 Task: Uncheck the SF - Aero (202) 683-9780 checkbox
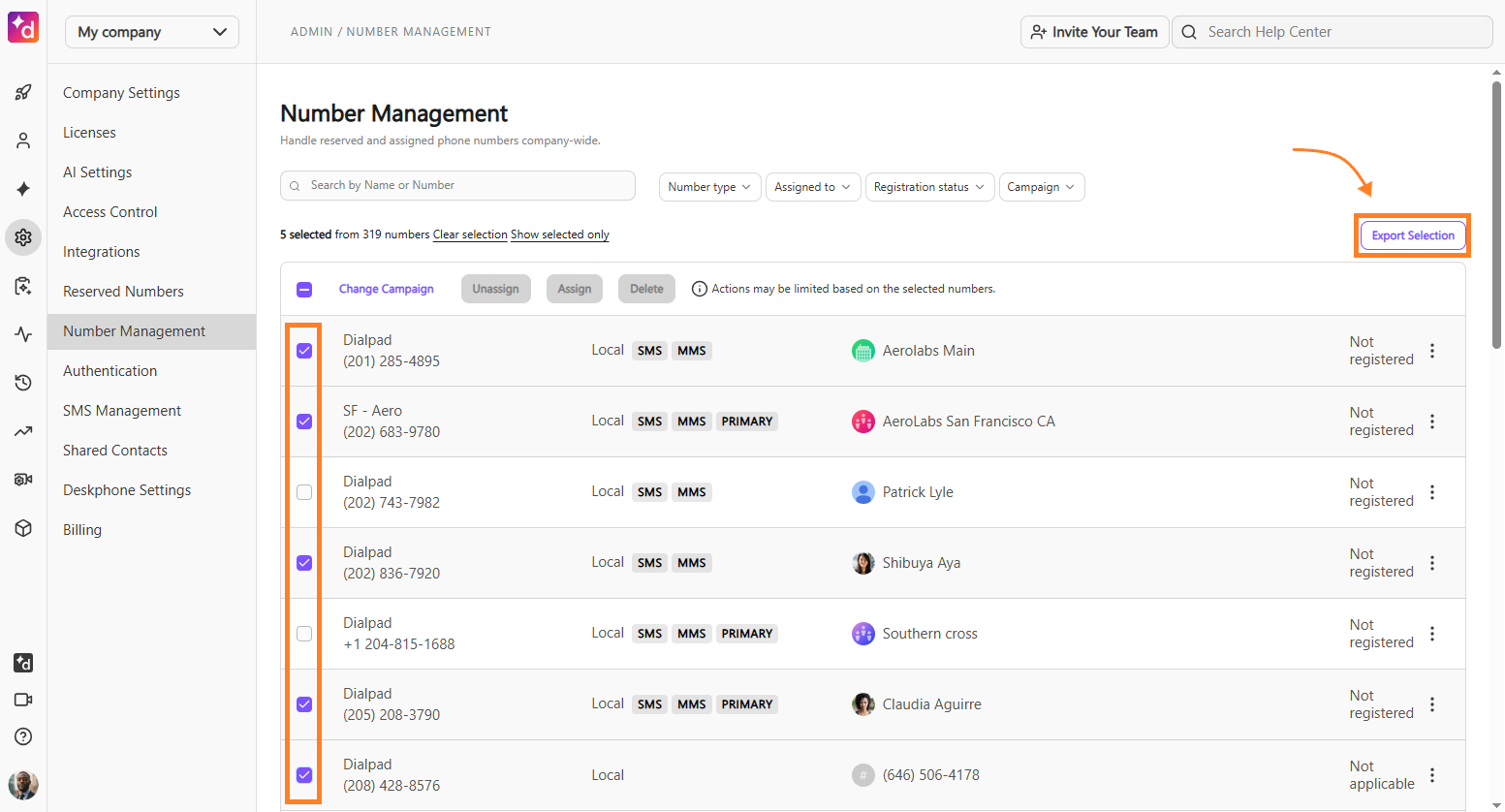coord(304,422)
